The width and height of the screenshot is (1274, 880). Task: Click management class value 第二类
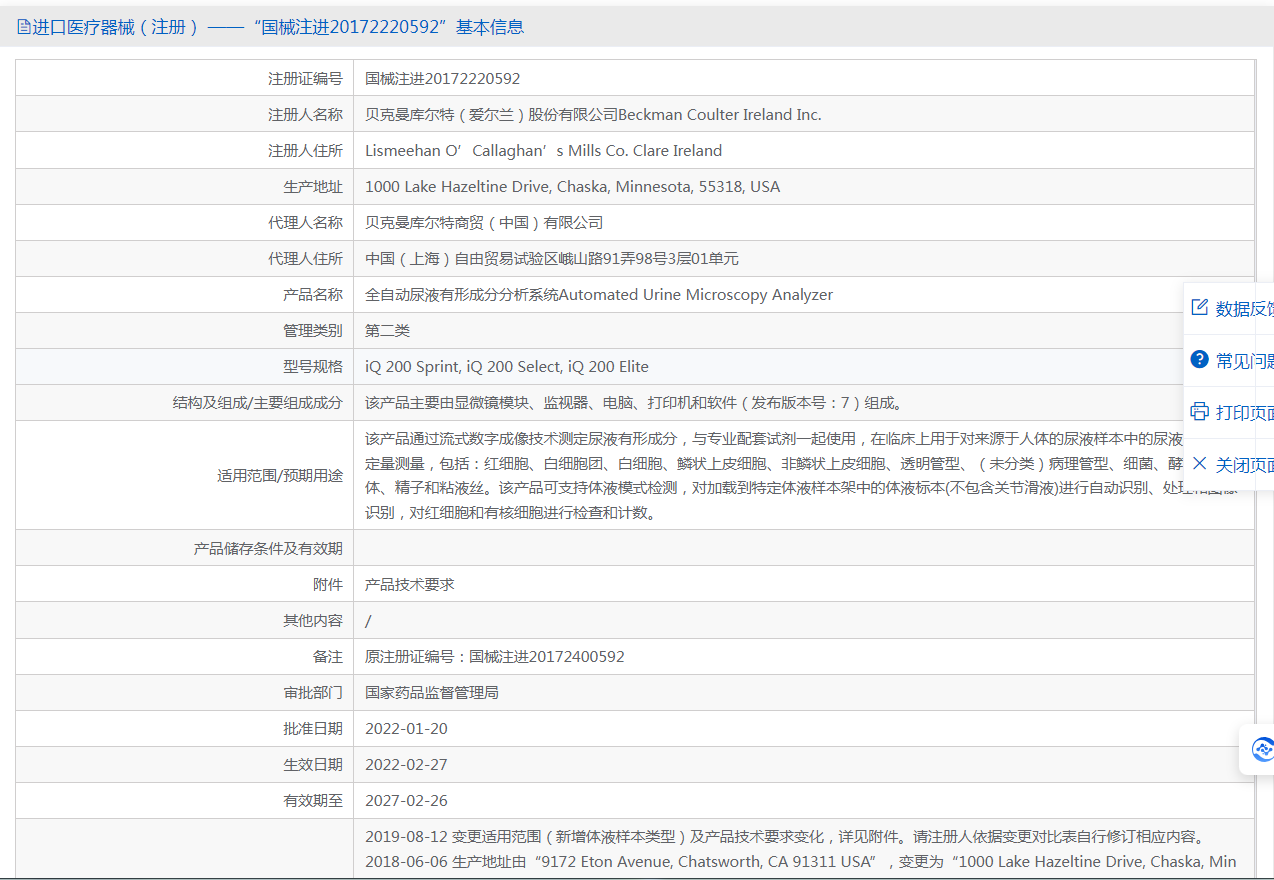click(x=387, y=330)
